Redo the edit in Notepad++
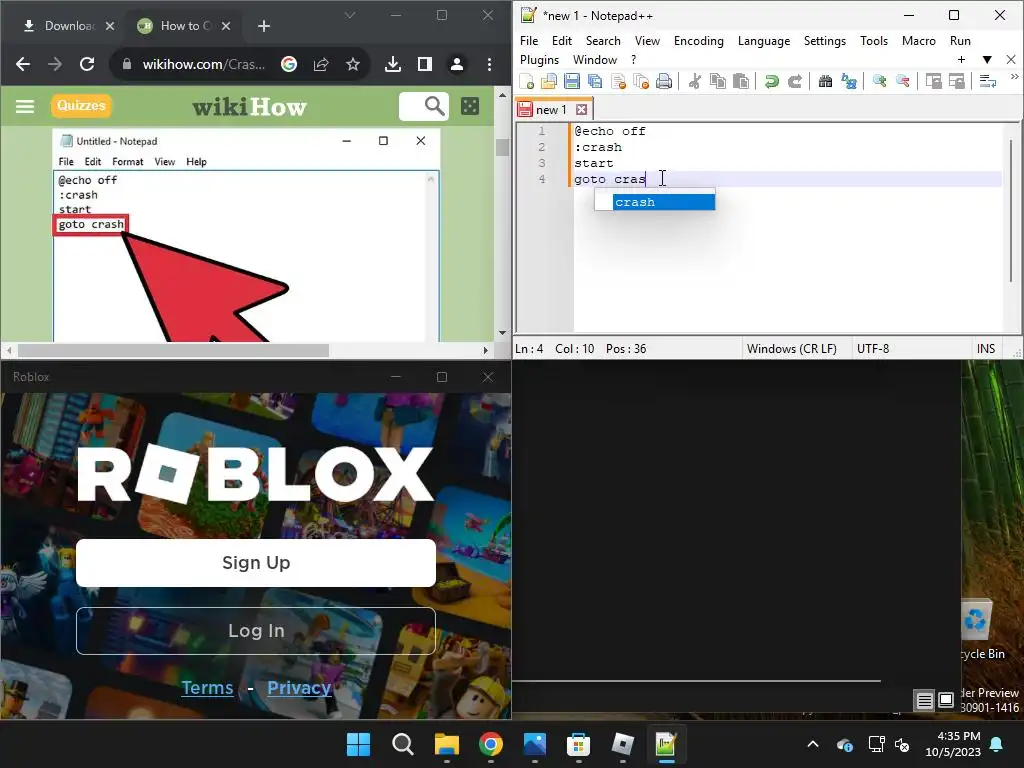1024x768 pixels. coord(795,82)
